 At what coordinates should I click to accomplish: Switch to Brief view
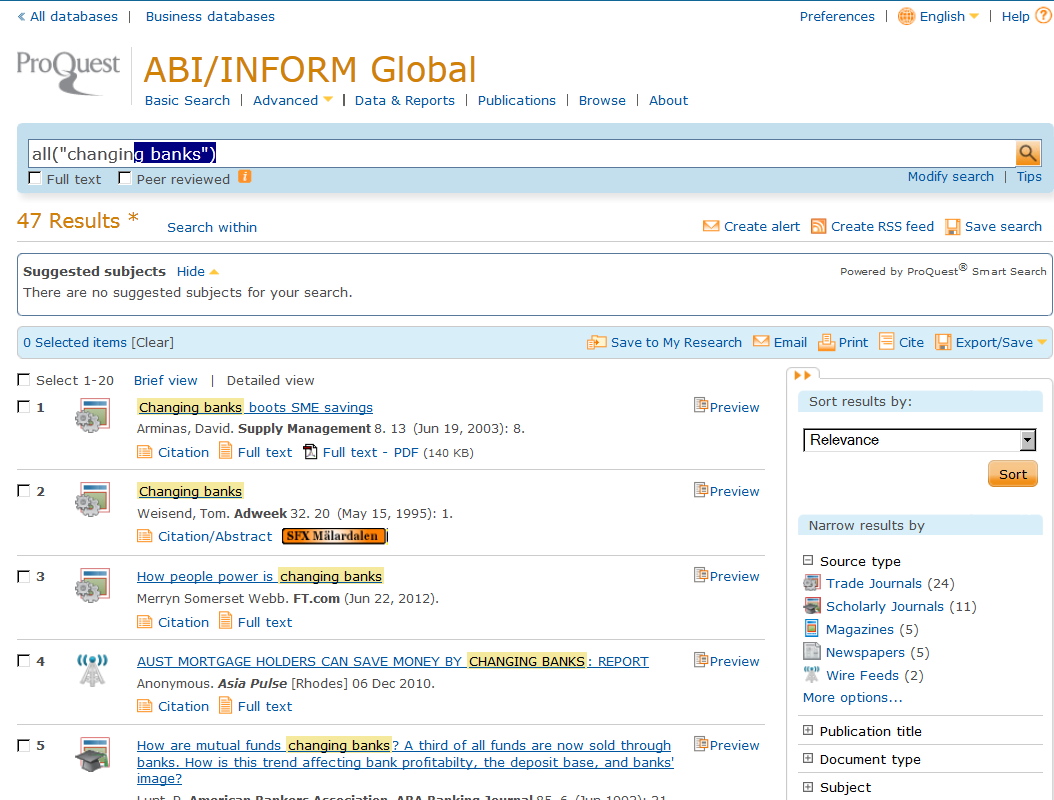(x=165, y=381)
